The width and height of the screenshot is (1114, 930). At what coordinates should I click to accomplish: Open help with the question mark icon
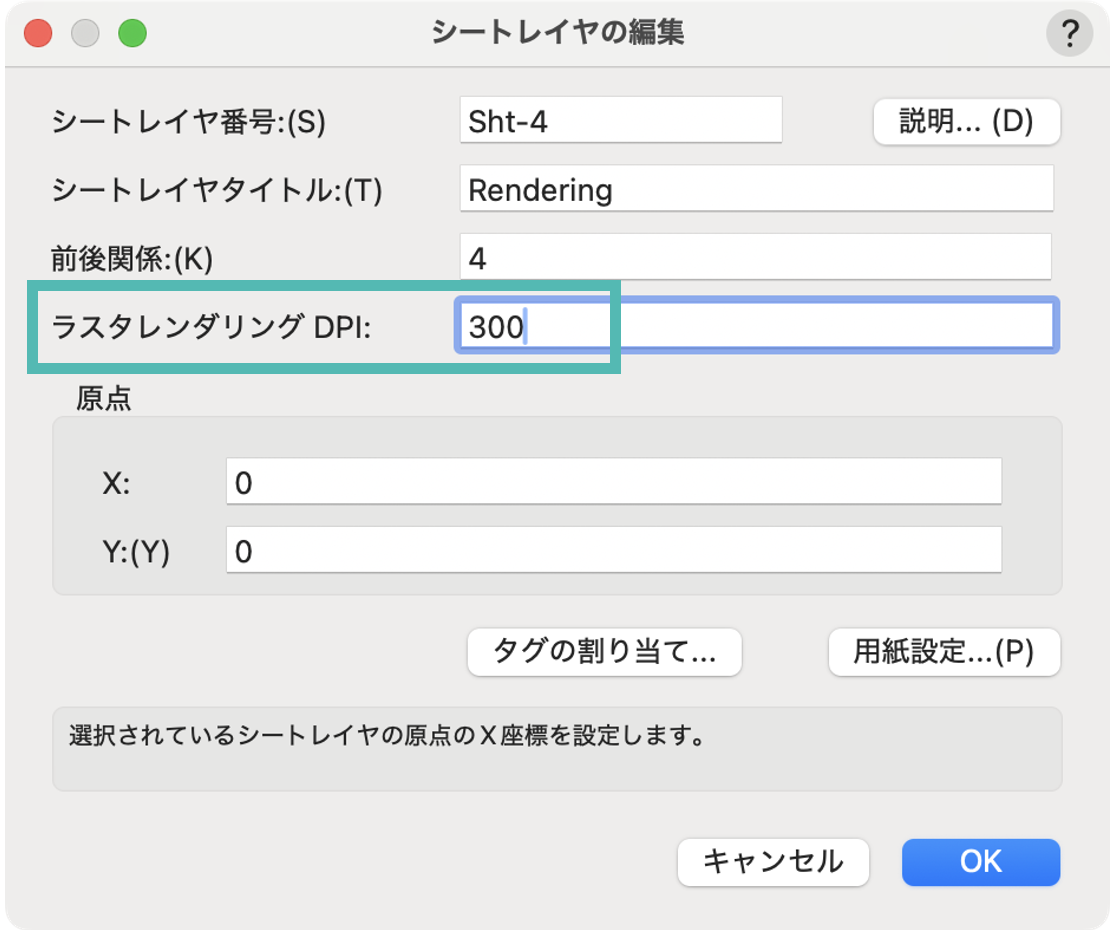click(x=1069, y=33)
